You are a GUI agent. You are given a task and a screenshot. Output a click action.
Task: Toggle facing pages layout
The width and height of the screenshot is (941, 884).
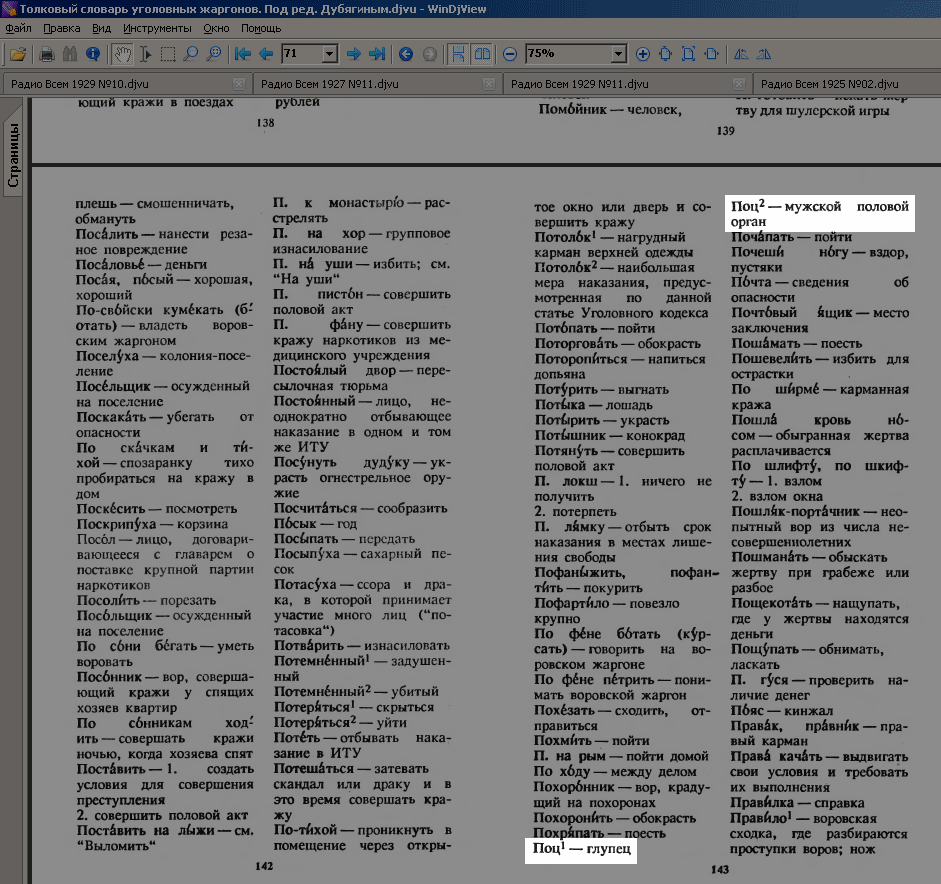[482, 55]
